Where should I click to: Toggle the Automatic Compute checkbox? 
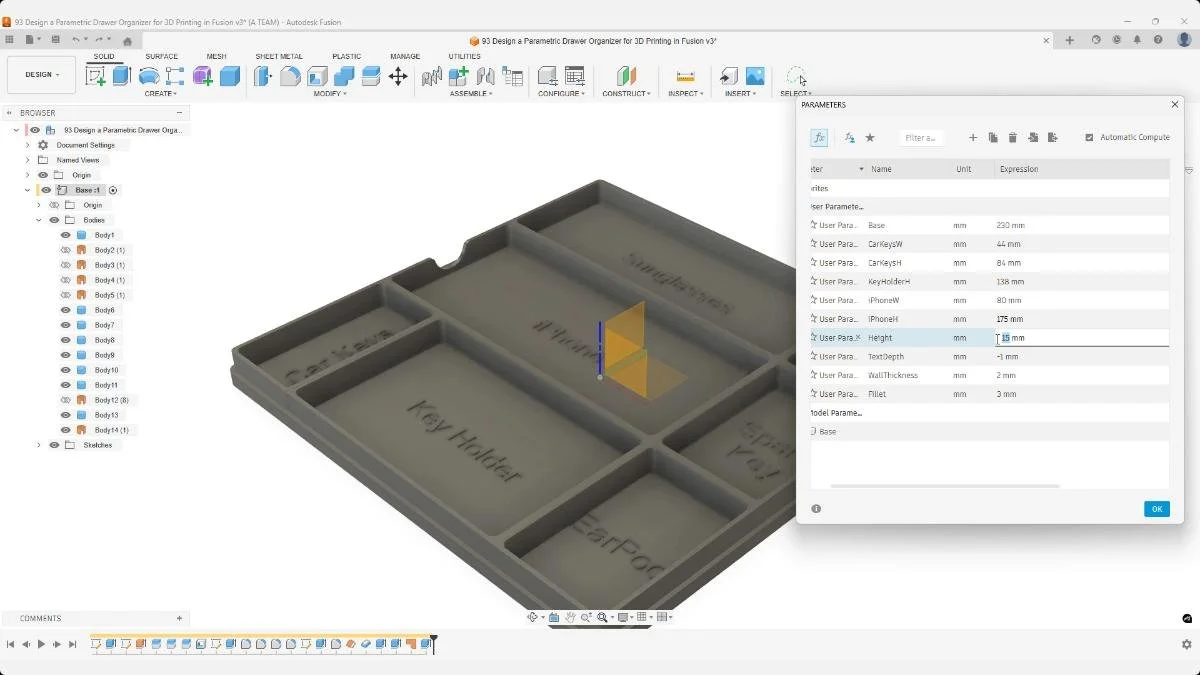[x=1091, y=137]
